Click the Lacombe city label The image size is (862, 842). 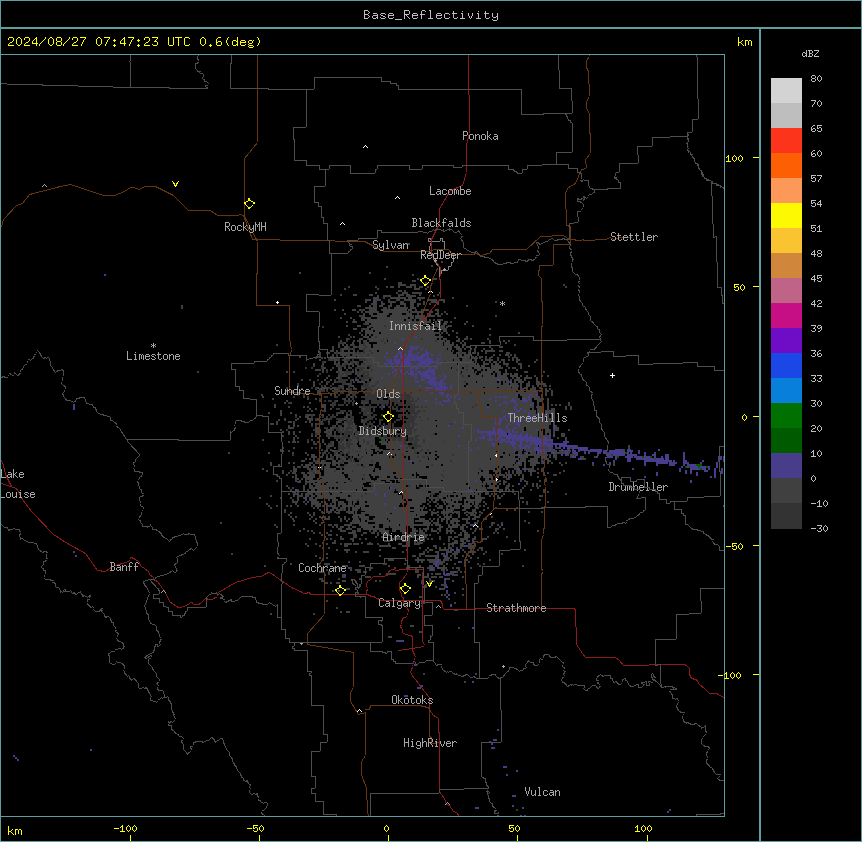point(450,191)
